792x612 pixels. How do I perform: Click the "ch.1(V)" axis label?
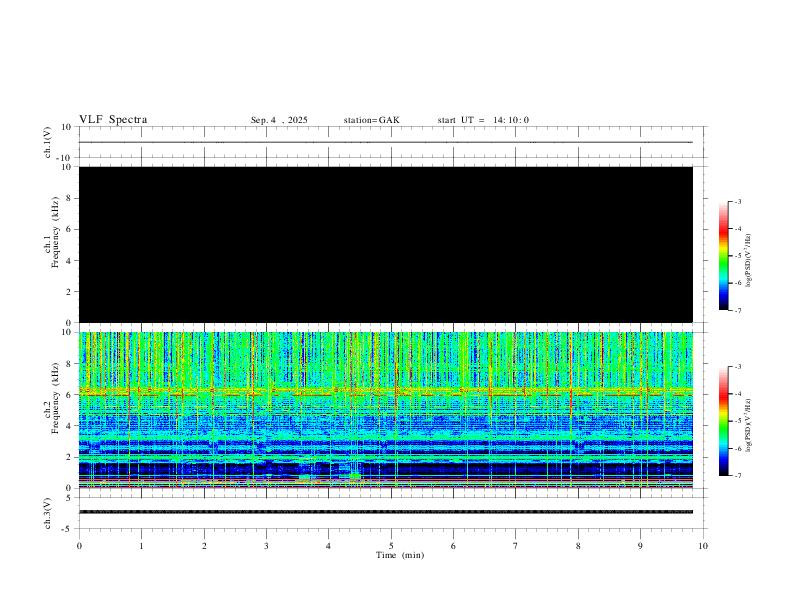click(48, 142)
